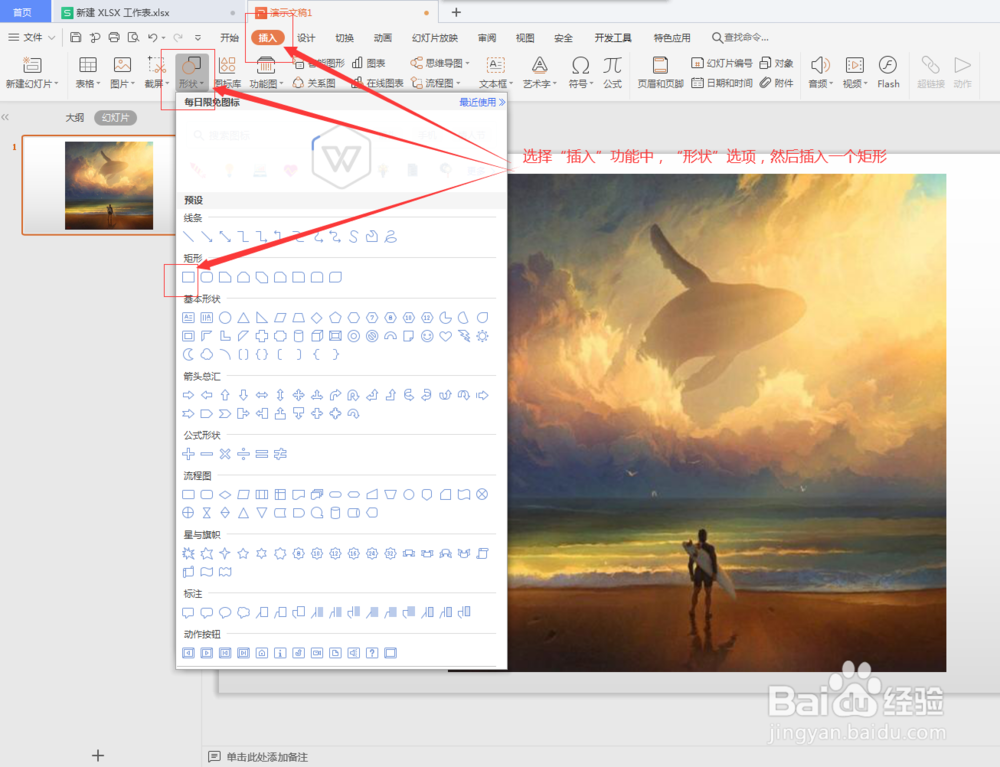Click the Redo arrow icon
The height and width of the screenshot is (767, 1000).
pyautogui.click(x=178, y=38)
